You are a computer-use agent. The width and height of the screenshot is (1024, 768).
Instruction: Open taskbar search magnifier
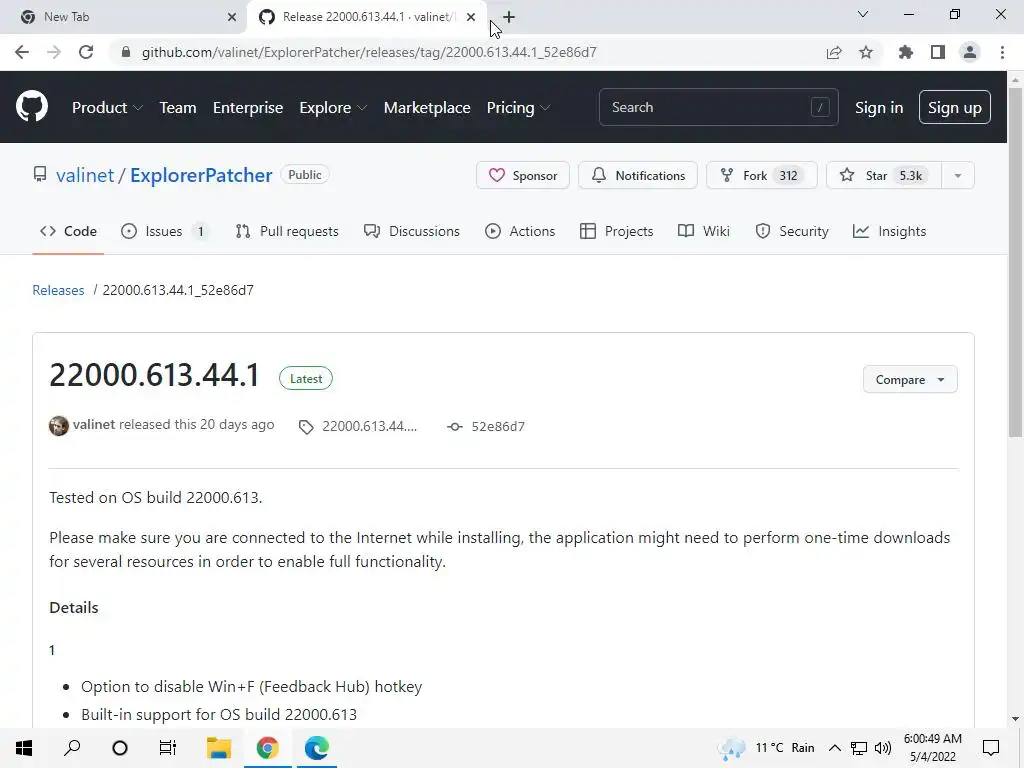pyautogui.click(x=72, y=748)
